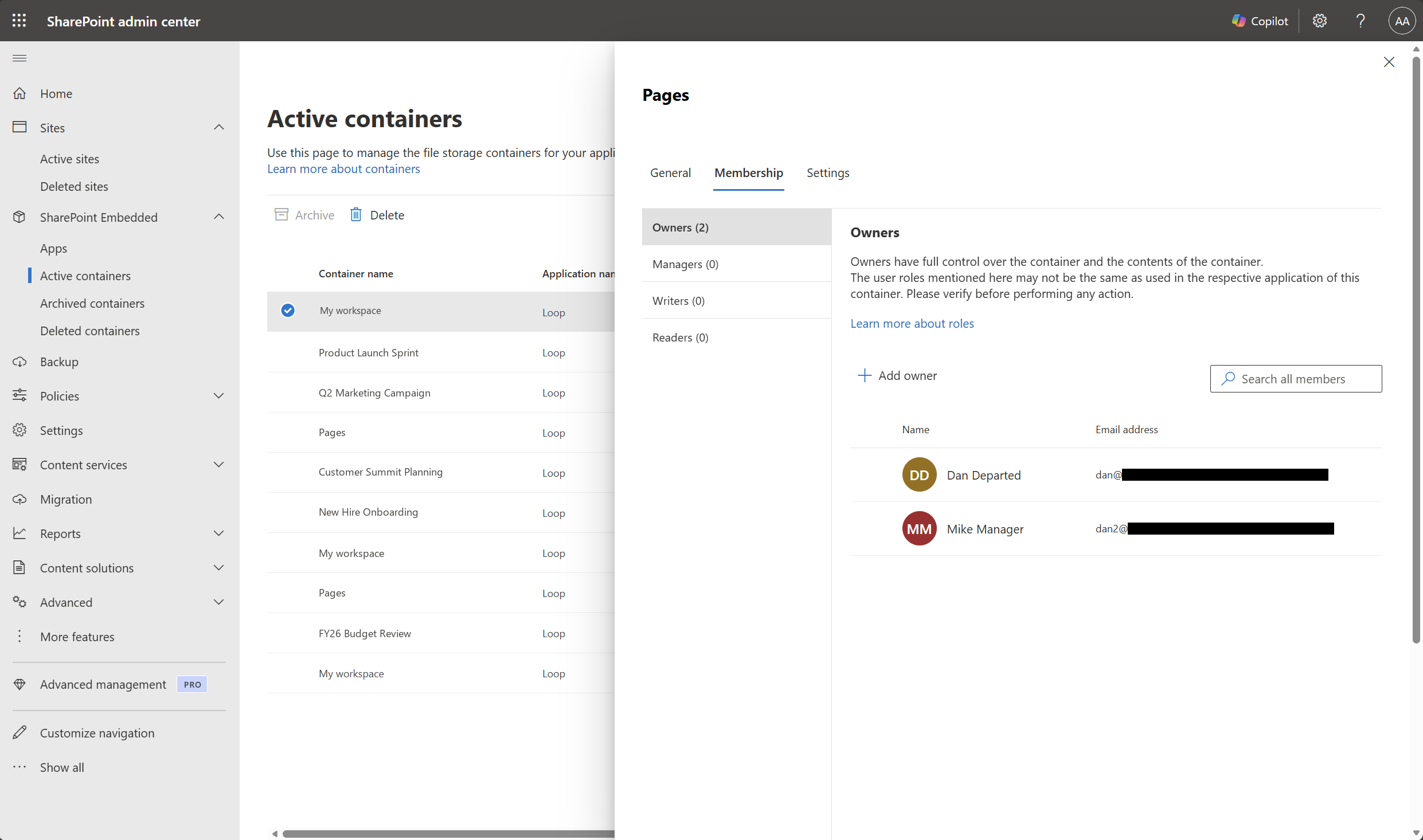Click the Mike Manager owner entry
The height and width of the screenshot is (840, 1423).
point(1116,528)
